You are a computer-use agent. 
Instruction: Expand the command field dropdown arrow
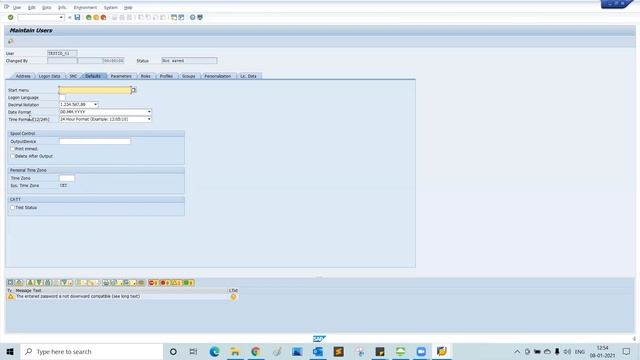[61, 18]
